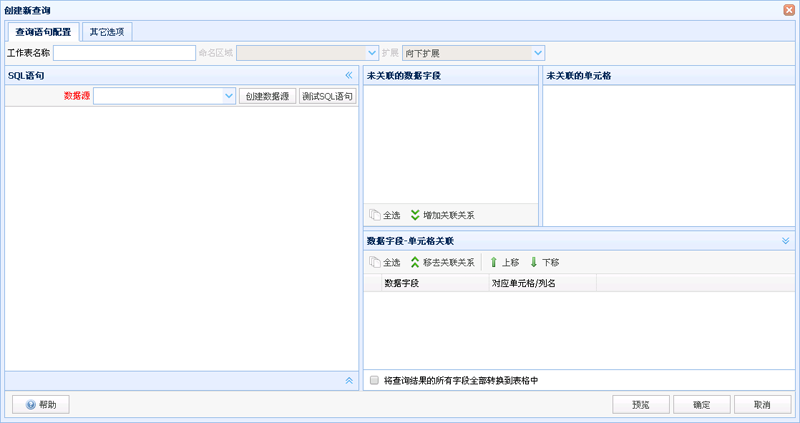Click 全选 in 数据字段-单元格关联 toolbar
This screenshot has height=423, width=800.
(375, 262)
